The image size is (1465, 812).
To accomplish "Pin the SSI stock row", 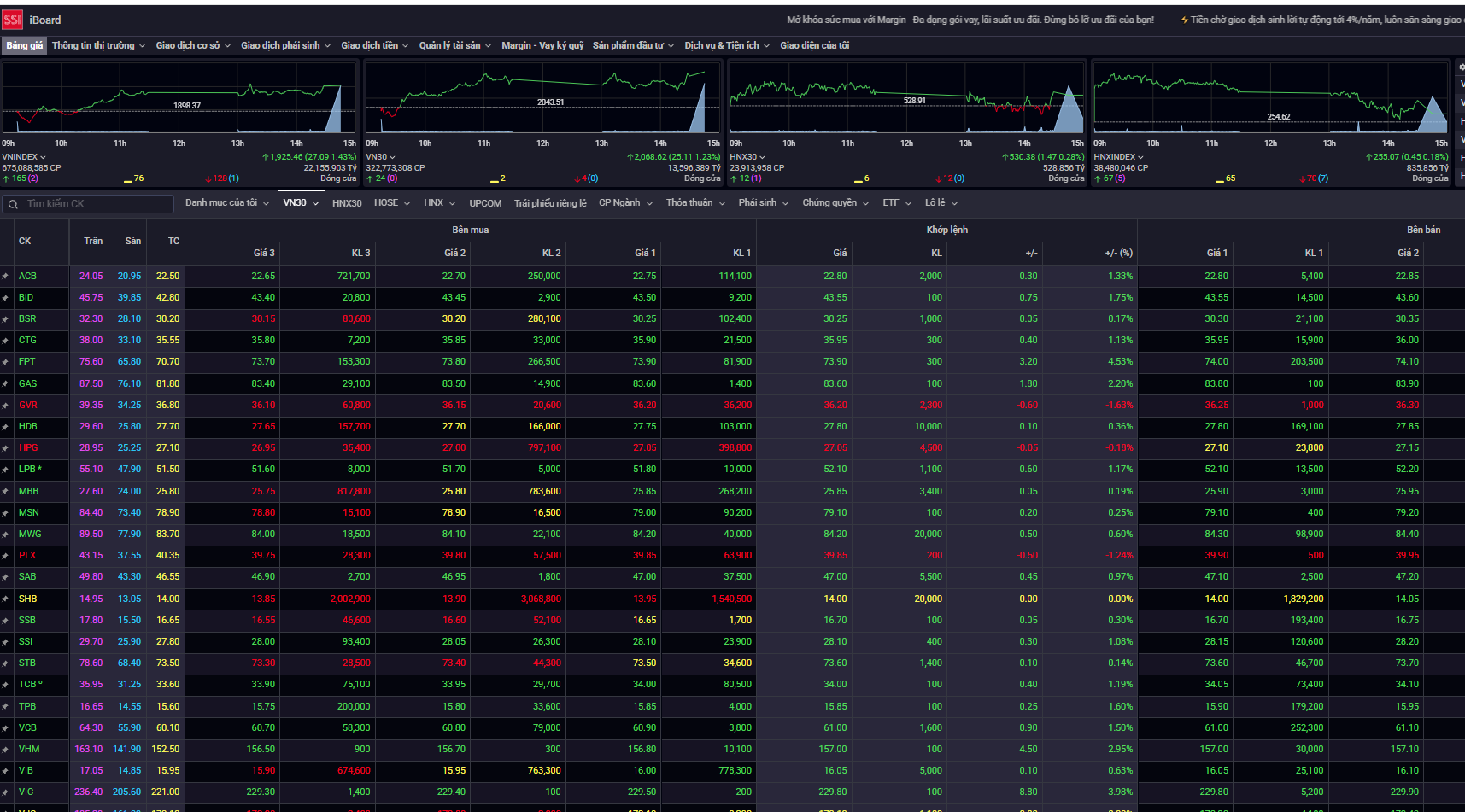I will click(x=5, y=642).
